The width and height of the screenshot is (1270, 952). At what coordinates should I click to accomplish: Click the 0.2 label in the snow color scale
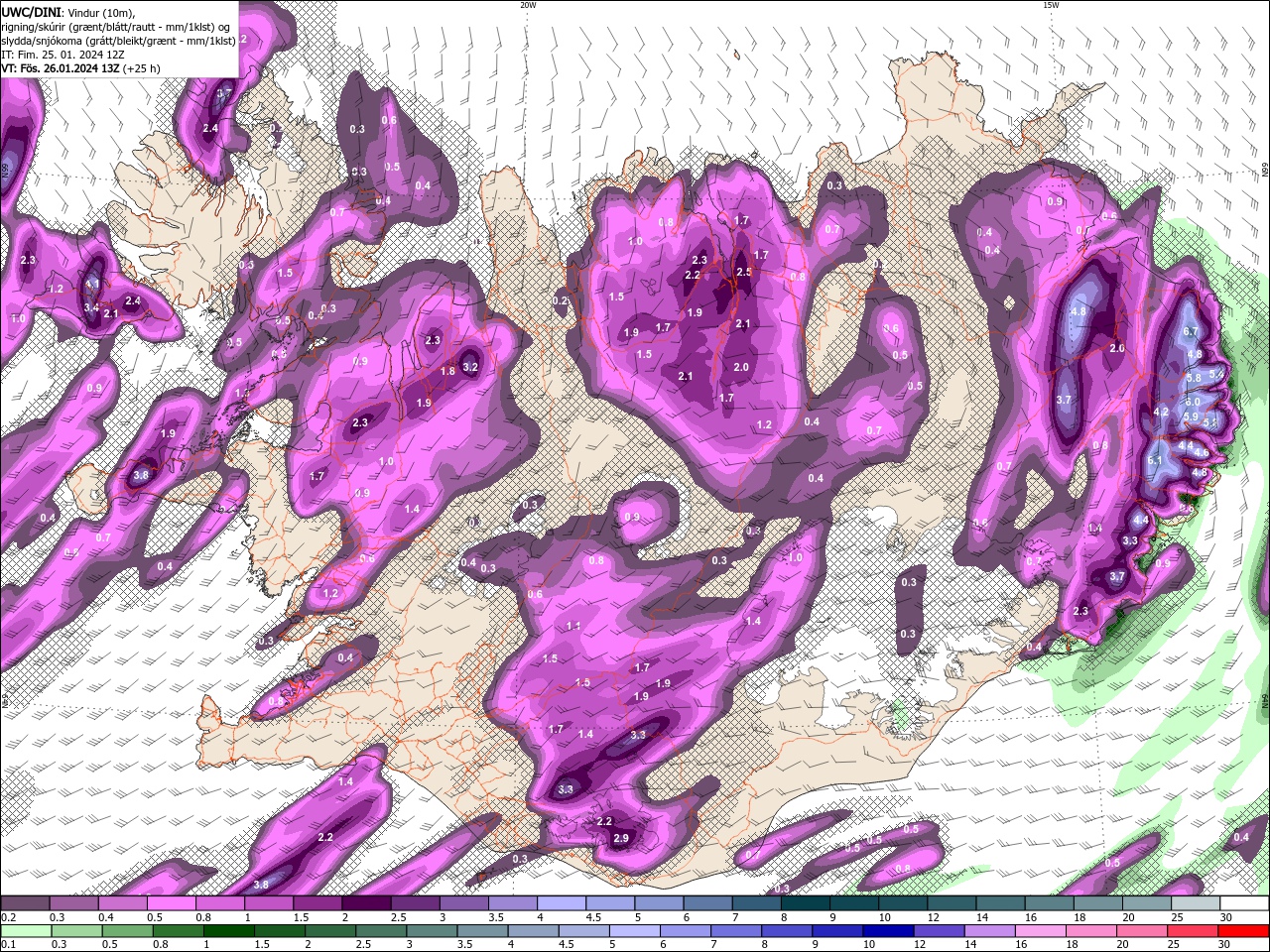(7, 917)
